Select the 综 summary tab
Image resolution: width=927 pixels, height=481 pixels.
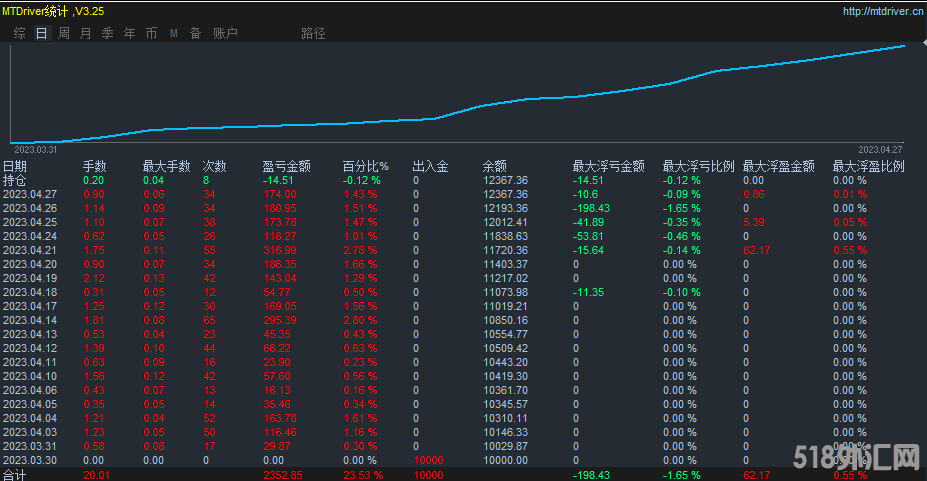click(x=19, y=33)
